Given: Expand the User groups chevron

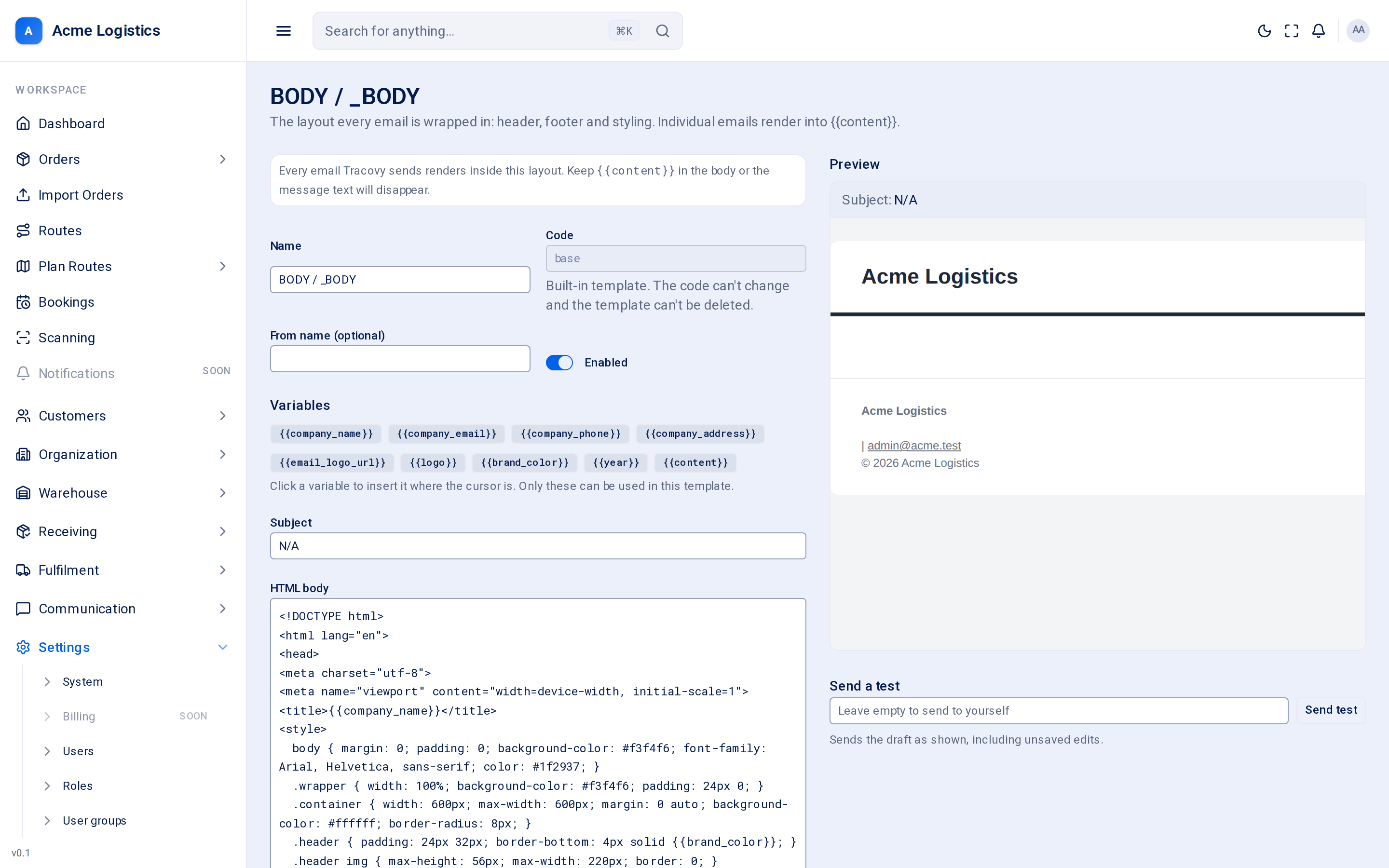Looking at the screenshot, I should [x=47, y=820].
